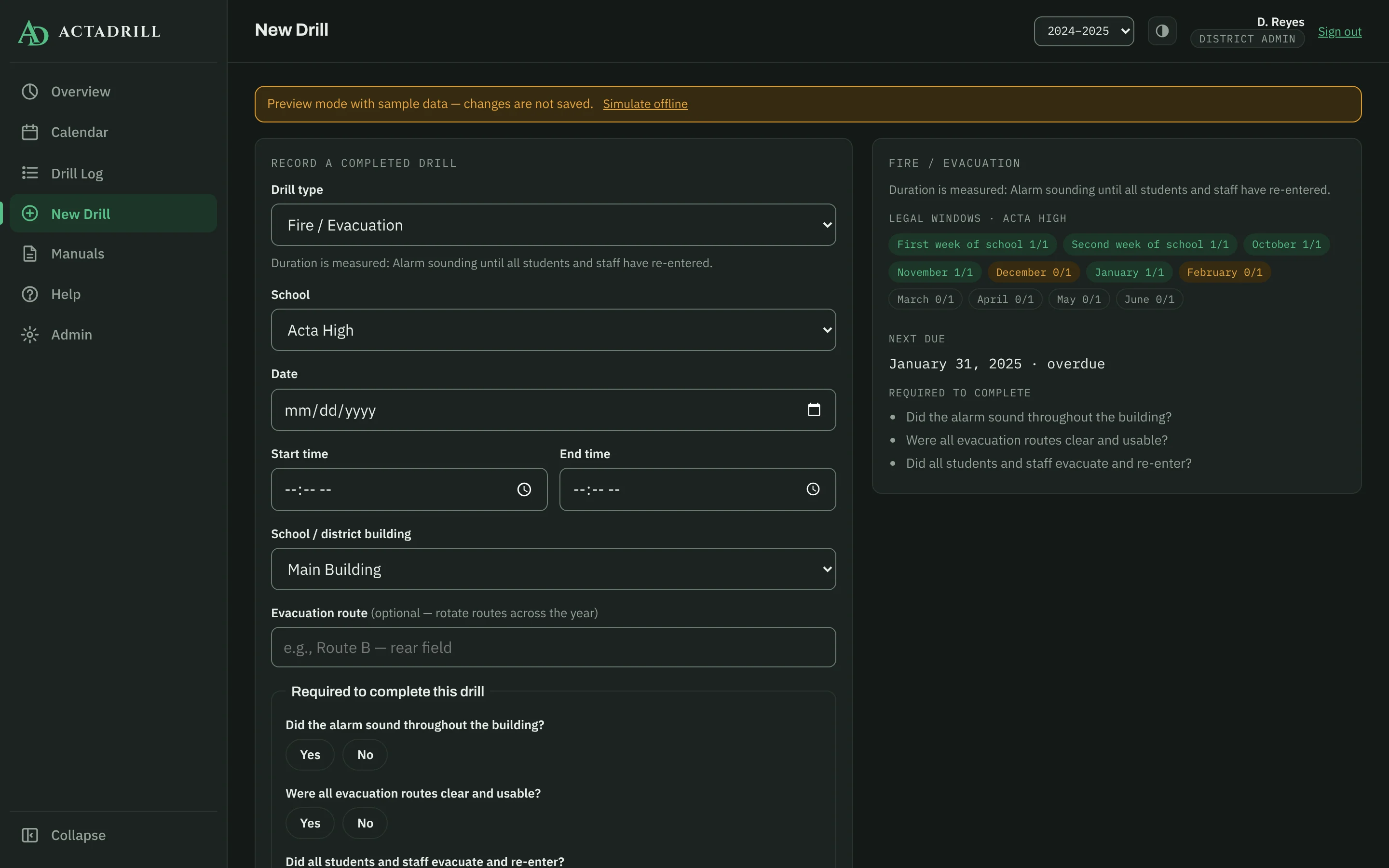Click the Simulate offline link
This screenshot has height=868, width=1389.
pos(645,104)
